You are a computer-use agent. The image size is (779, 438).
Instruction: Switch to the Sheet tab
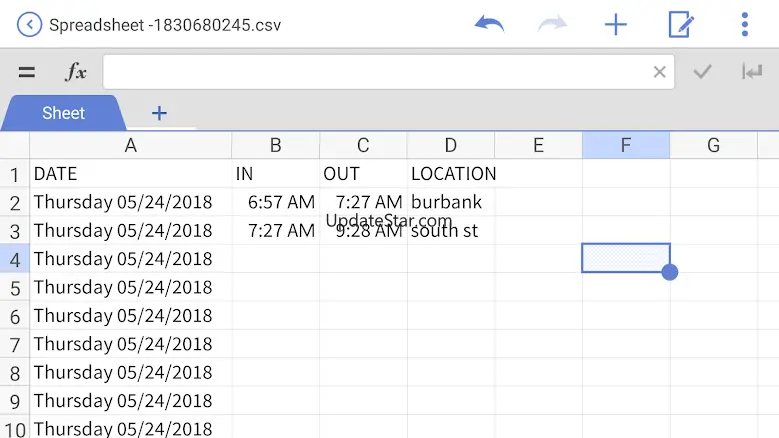(x=63, y=113)
